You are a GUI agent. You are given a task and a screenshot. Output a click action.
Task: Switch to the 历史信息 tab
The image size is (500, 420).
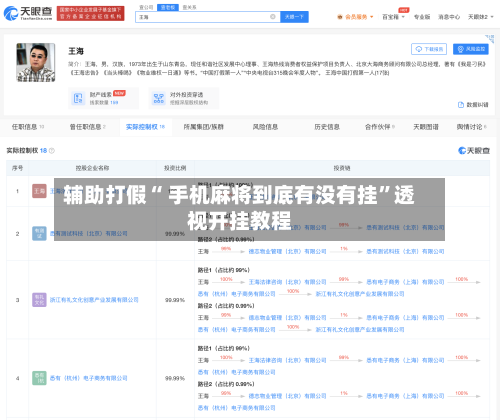[x=327, y=127]
